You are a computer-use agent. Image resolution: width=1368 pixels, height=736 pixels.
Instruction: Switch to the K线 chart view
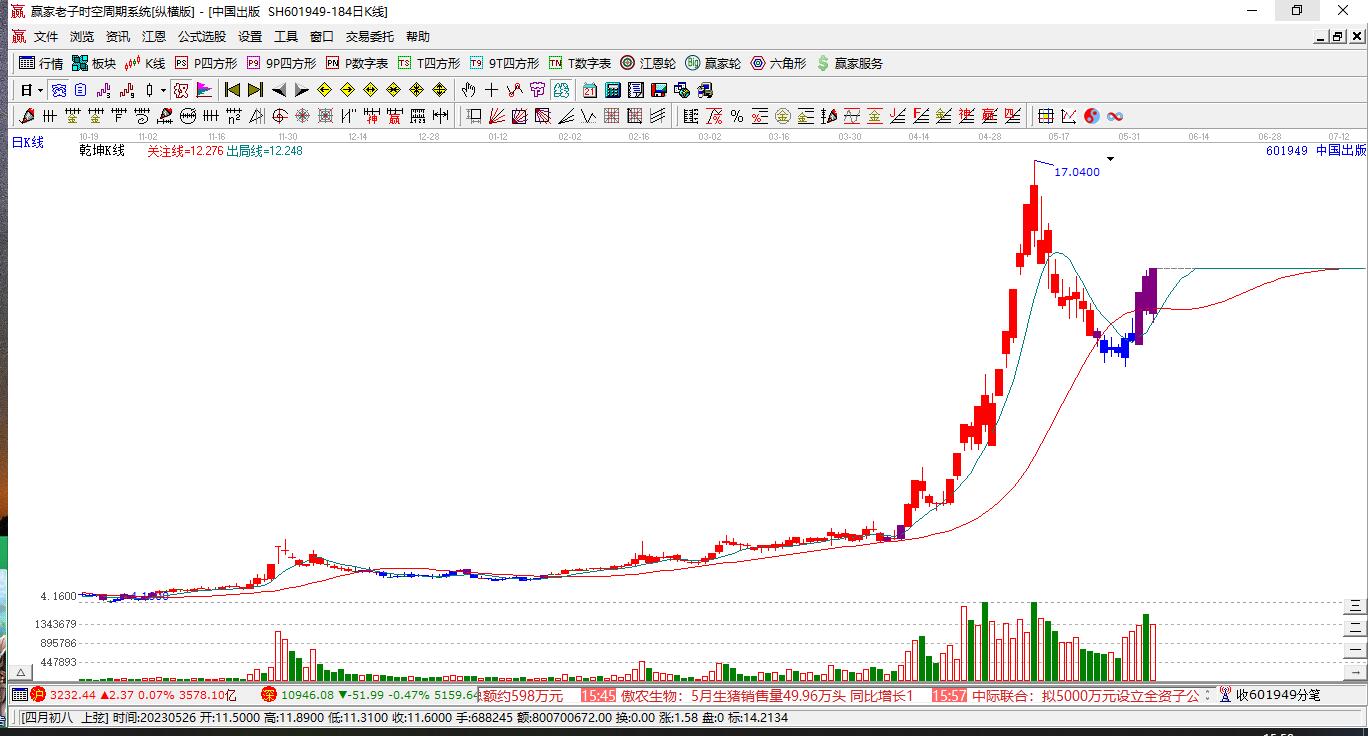pos(145,63)
